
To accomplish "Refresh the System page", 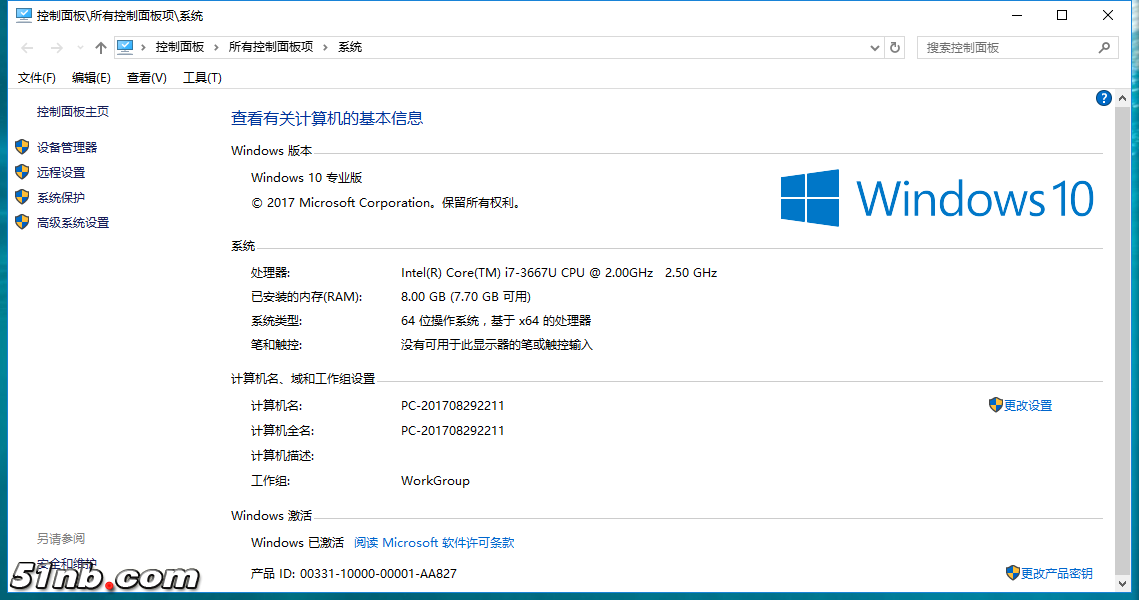I will click(895, 48).
